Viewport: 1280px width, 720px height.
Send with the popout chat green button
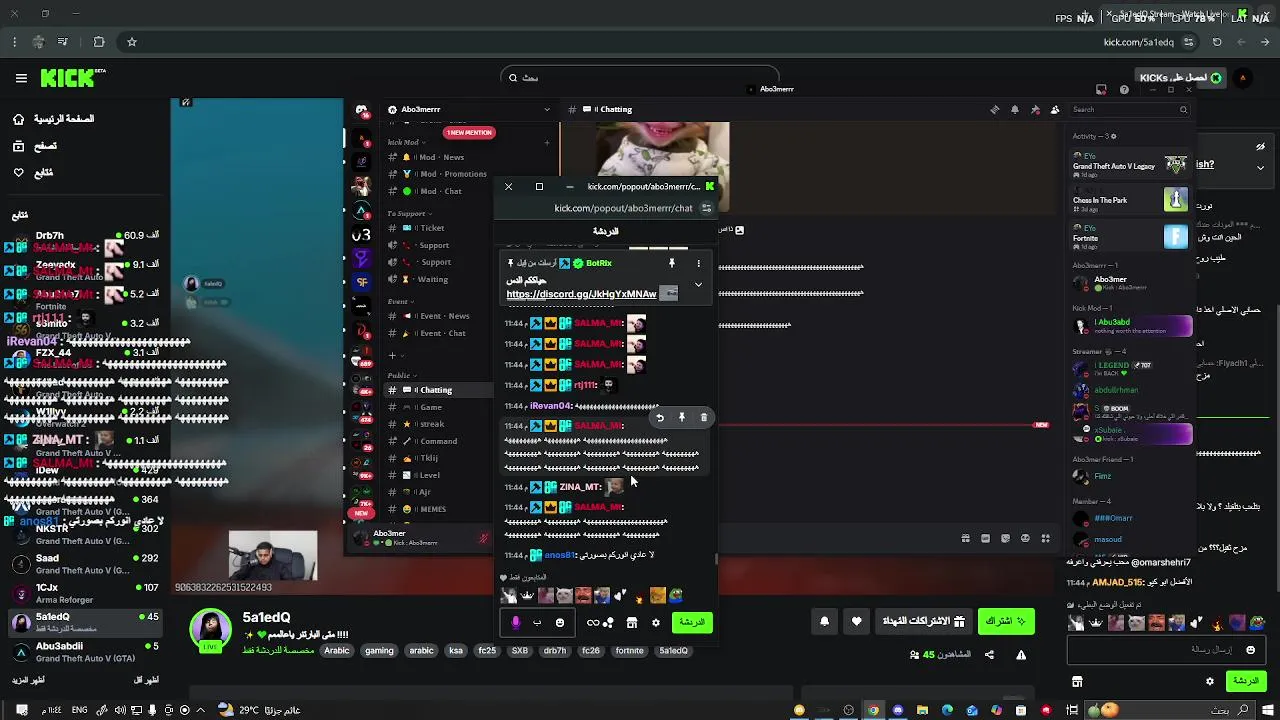tap(692, 622)
